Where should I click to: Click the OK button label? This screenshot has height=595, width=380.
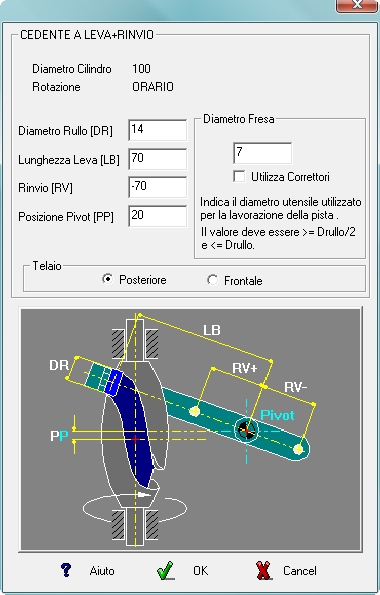(x=200, y=571)
